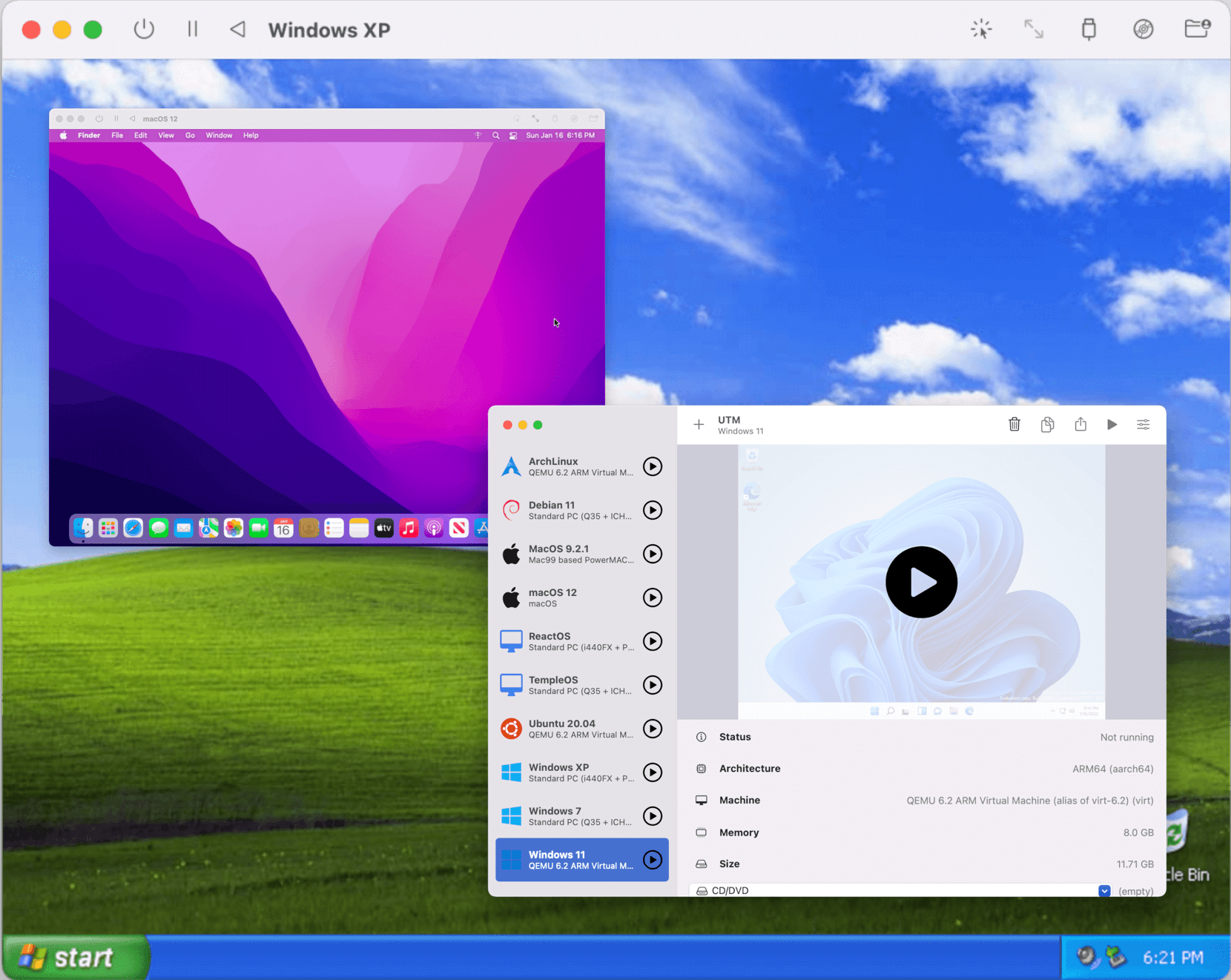Image resolution: width=1231 pixels, height=980 pixels.
Task: Open Contacts in the macOS 12 dock
Action: [x=308, y=528]
